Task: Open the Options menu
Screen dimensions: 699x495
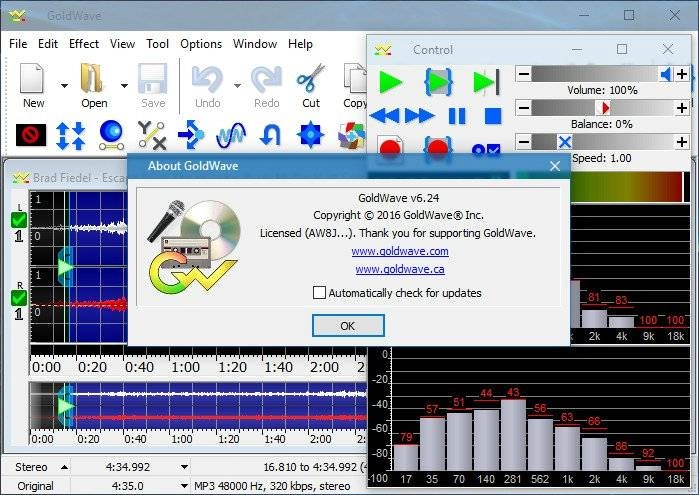Action: tap(201, 44)
